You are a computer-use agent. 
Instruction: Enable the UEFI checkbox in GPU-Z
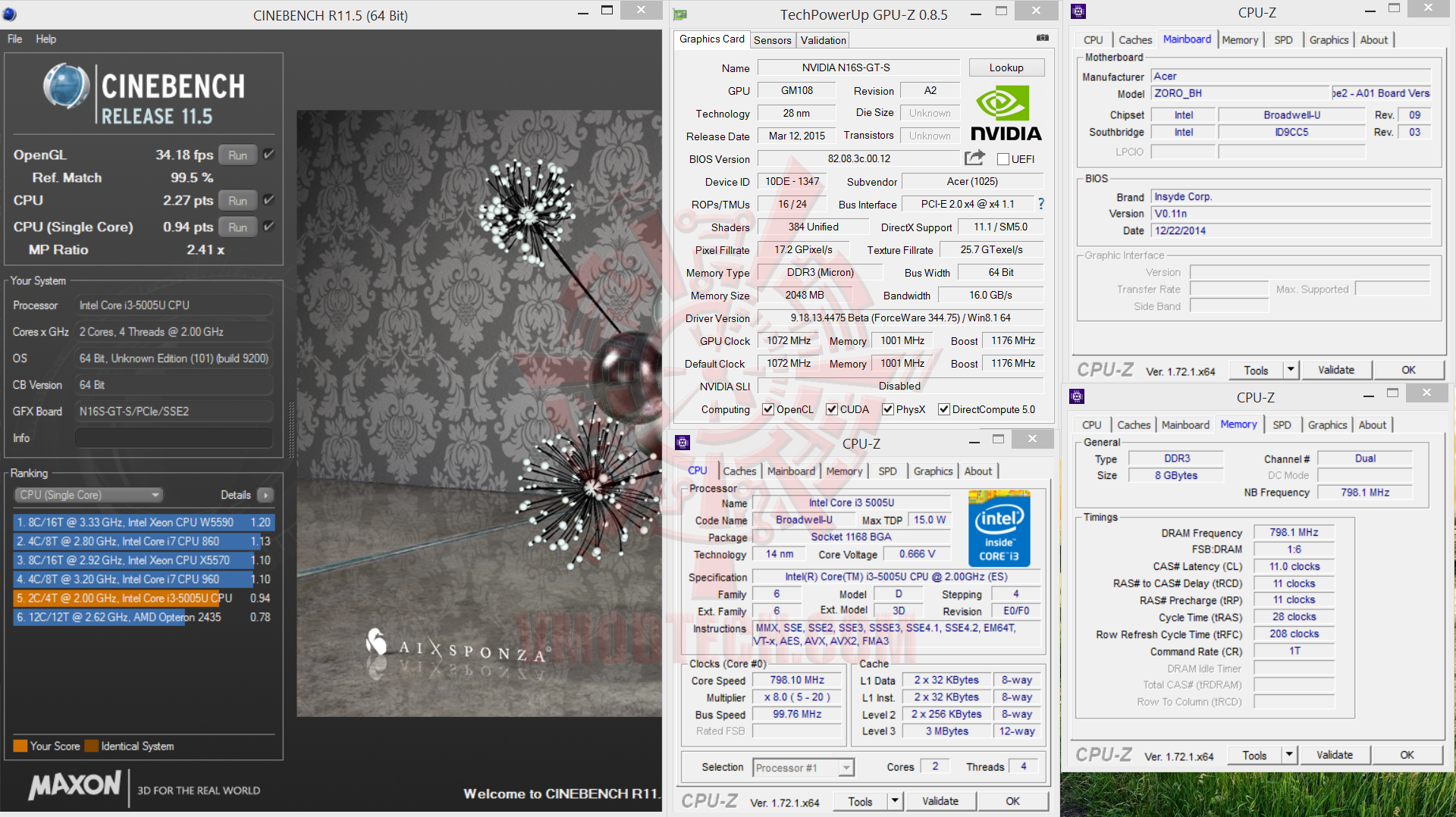[1003, 159]
